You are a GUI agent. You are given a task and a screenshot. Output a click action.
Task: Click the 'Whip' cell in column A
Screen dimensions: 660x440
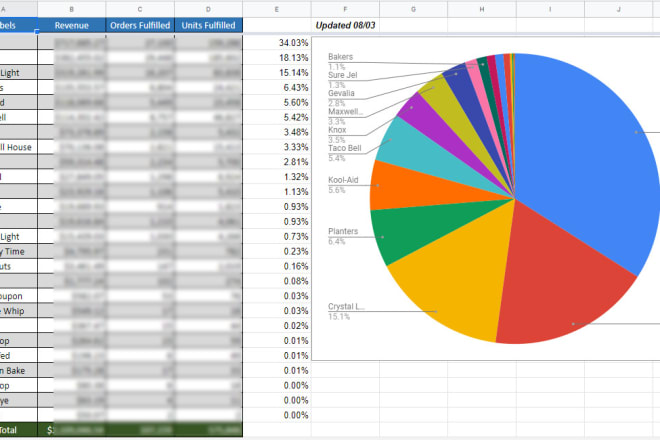[19, 311]
